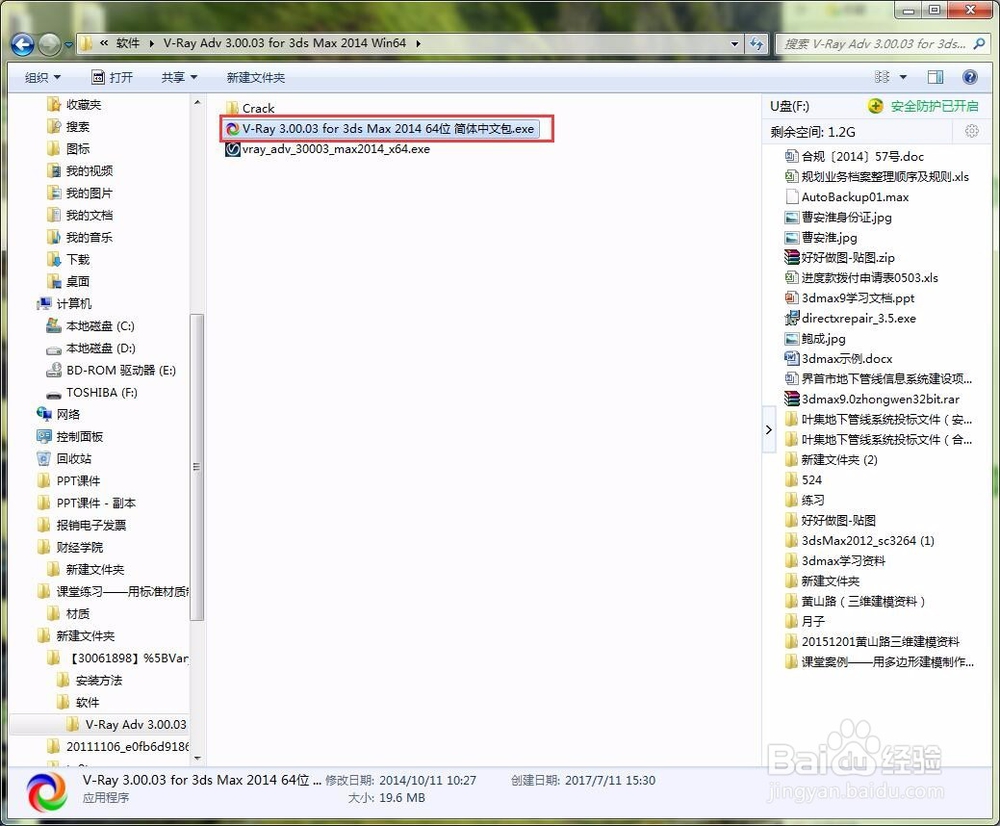Select 20111106_e0fb6d918 folder in the tree
The height and width of the screenshot is (826, 1000).
click(x=117, y=746)
